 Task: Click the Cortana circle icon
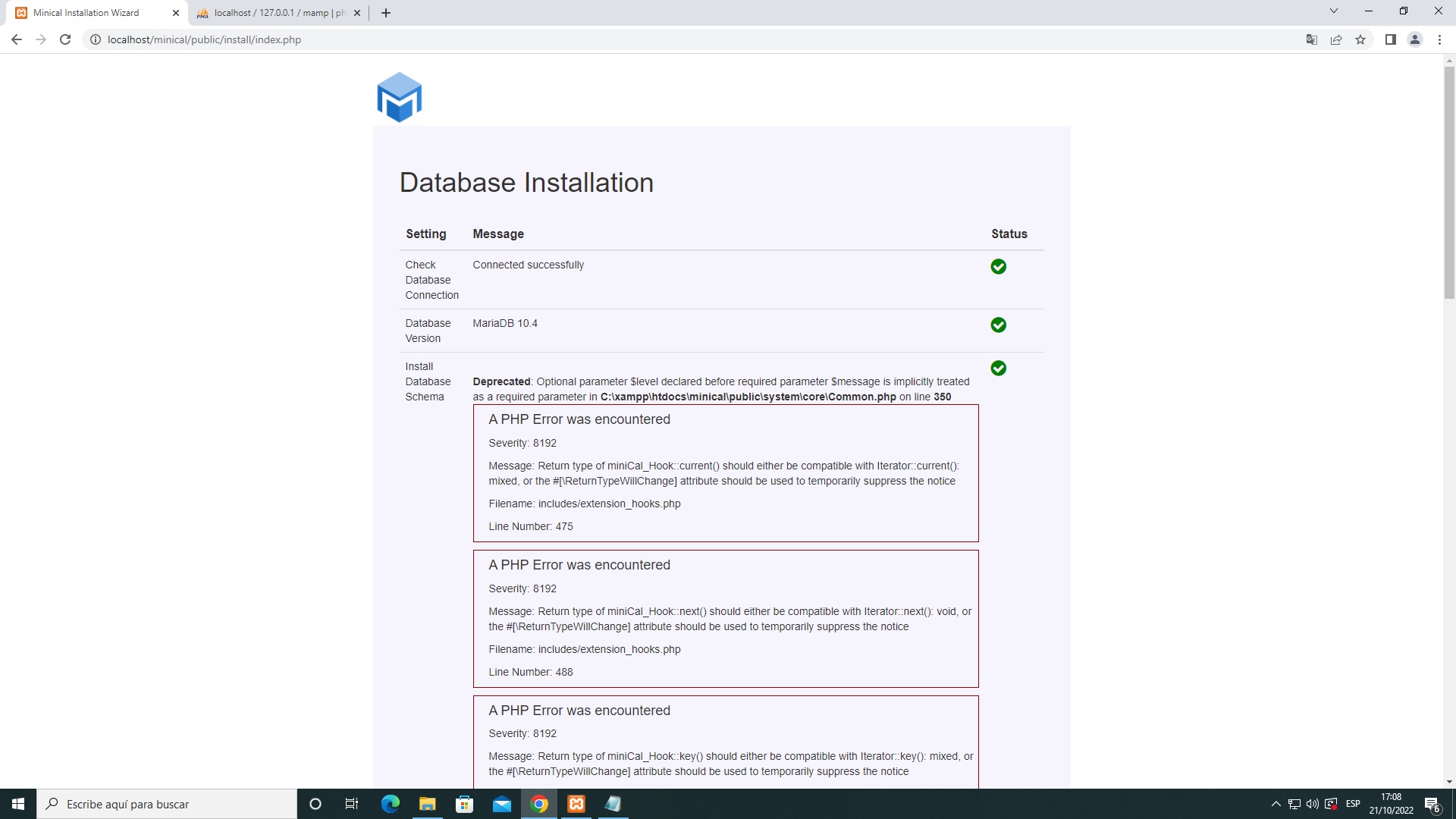315,804
